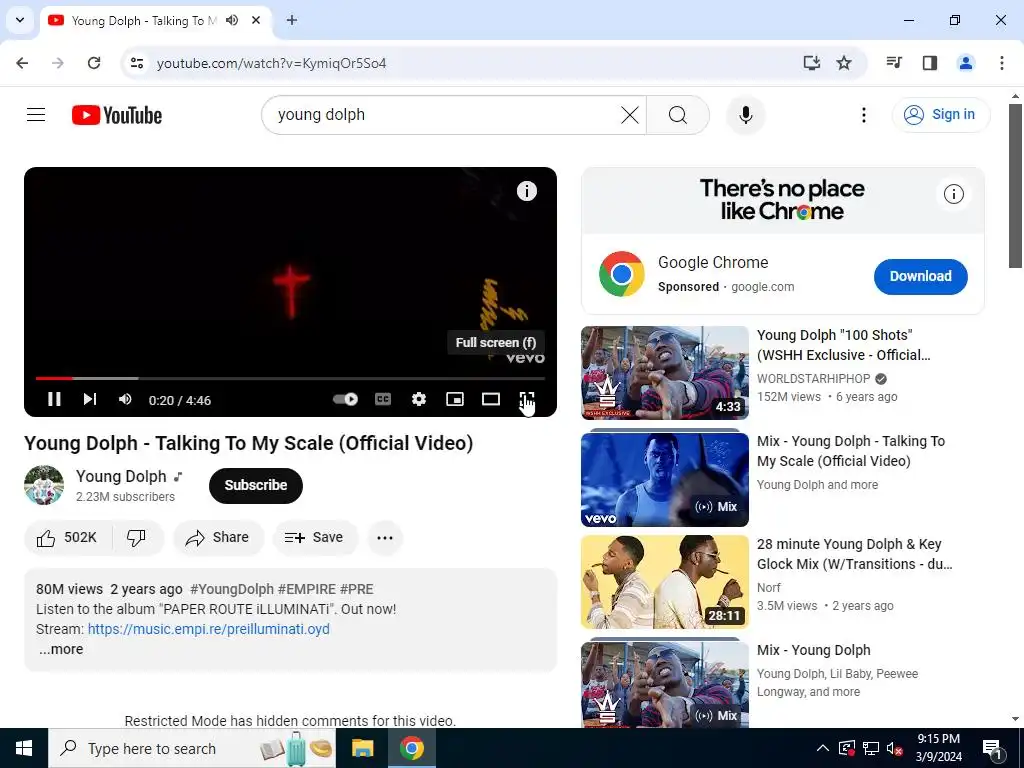Image resolution: width=1024 pixels, height=768 pixels.
Task: Open the #YoungDolph hashtag
Action: click(232, 589)
